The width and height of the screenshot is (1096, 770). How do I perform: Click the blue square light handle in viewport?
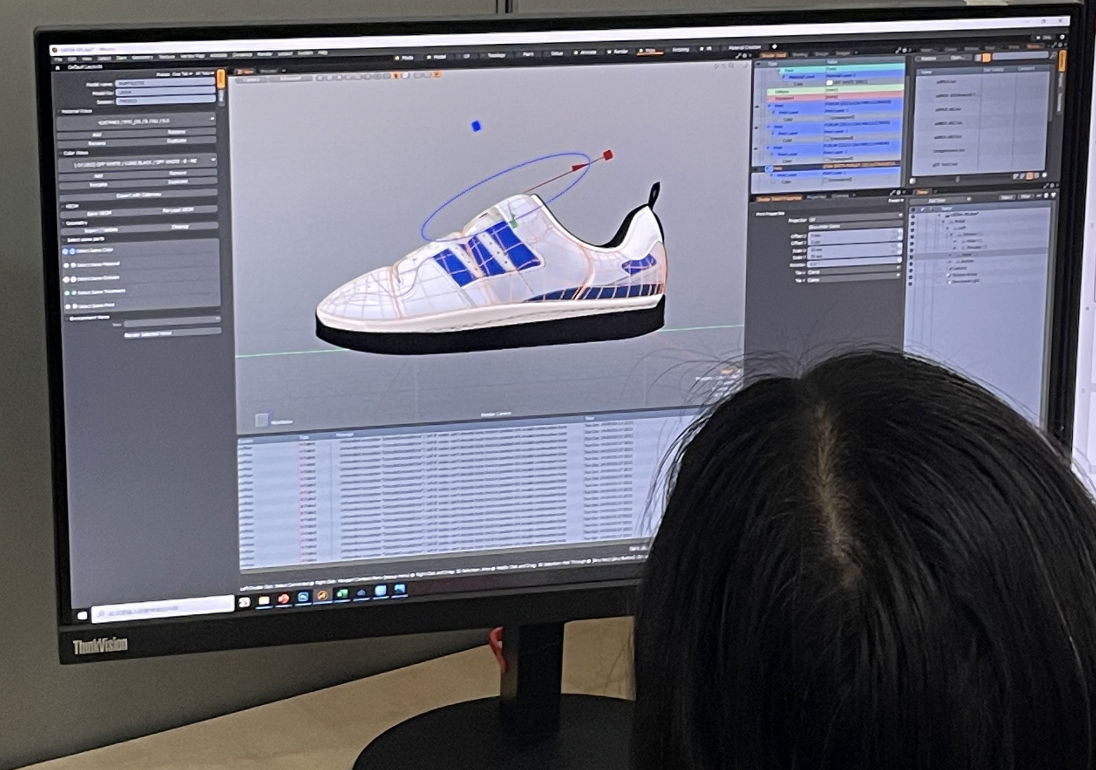[x=476, y=126]
